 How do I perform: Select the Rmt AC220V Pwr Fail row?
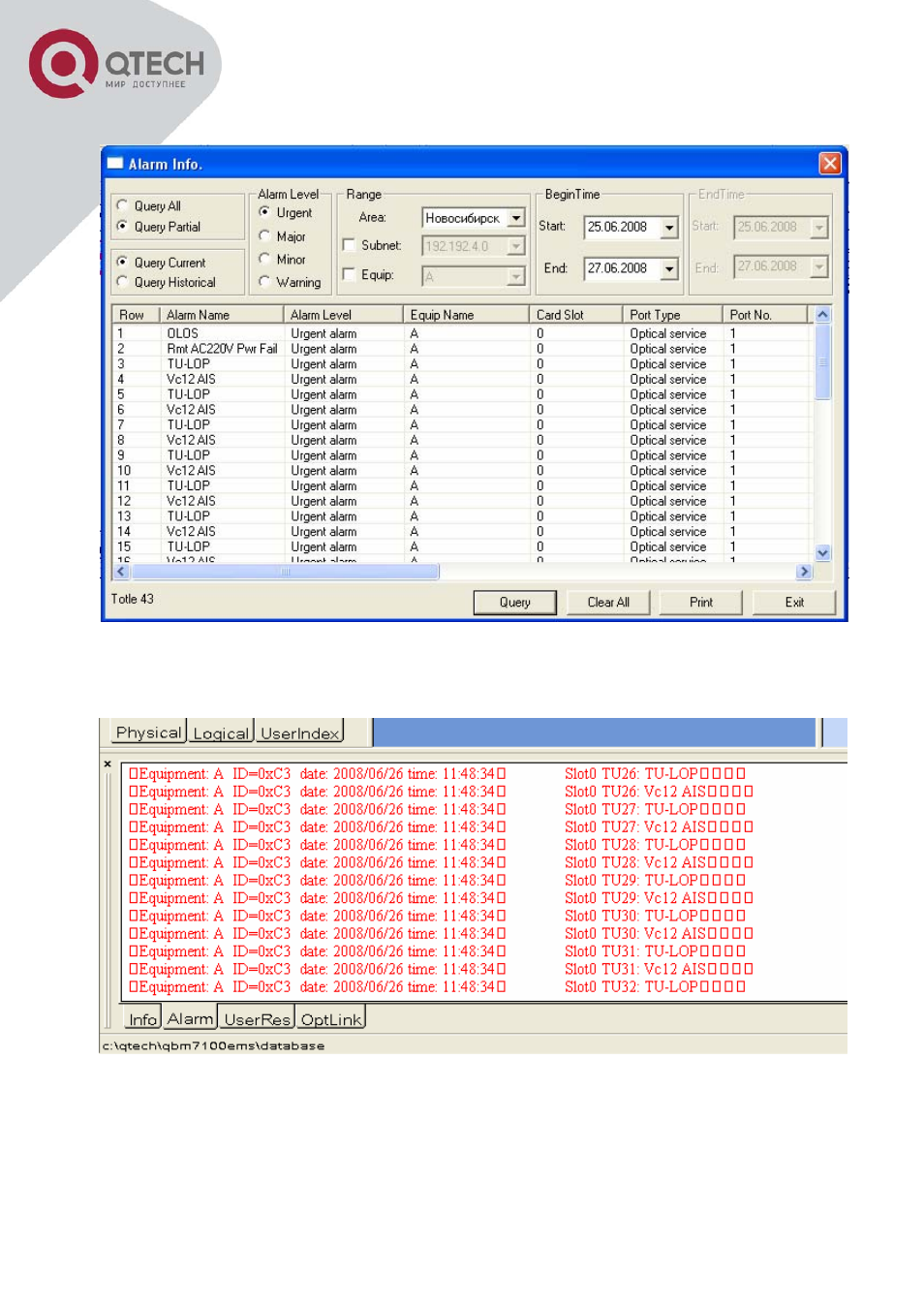463,349
